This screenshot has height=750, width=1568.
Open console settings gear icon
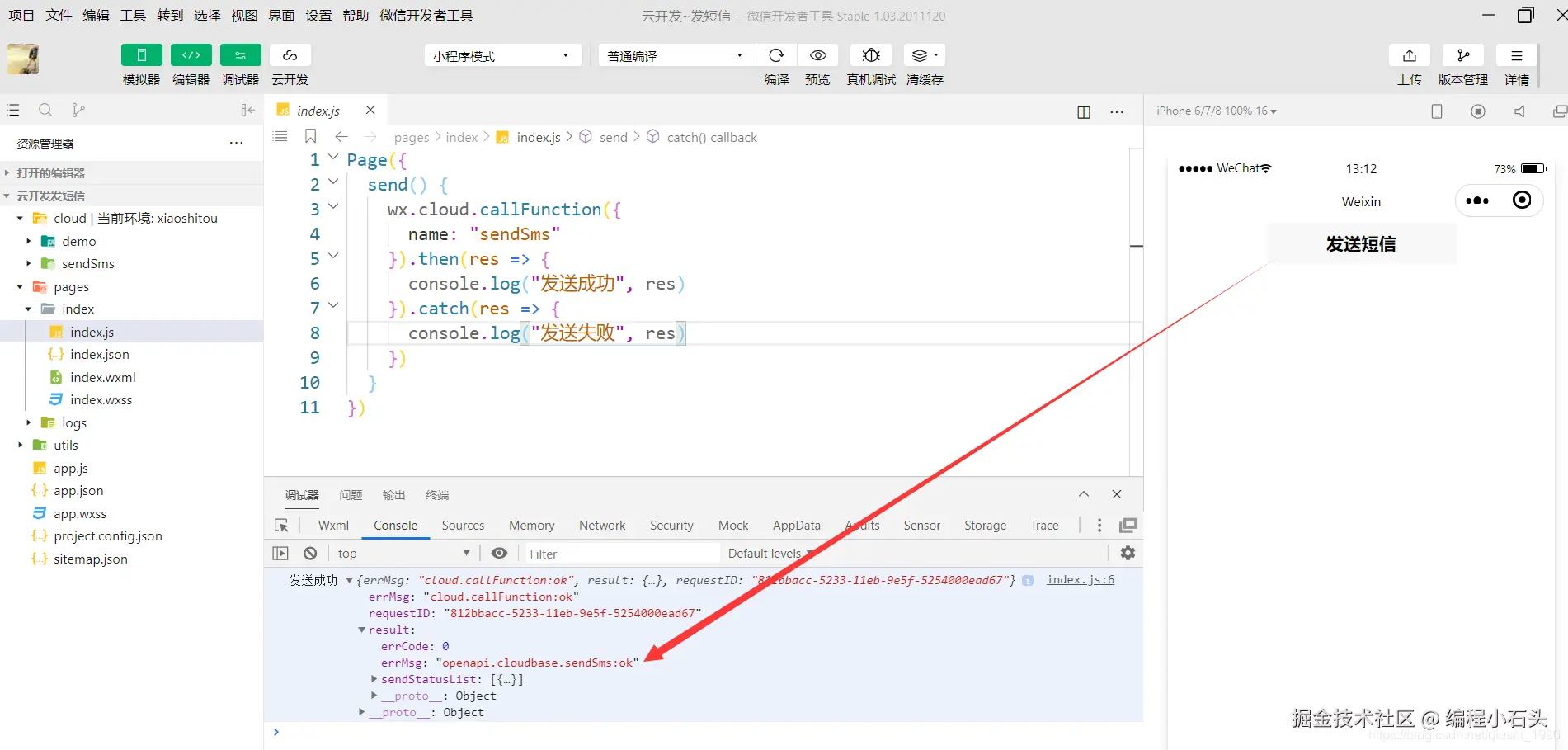[1128, 554]
